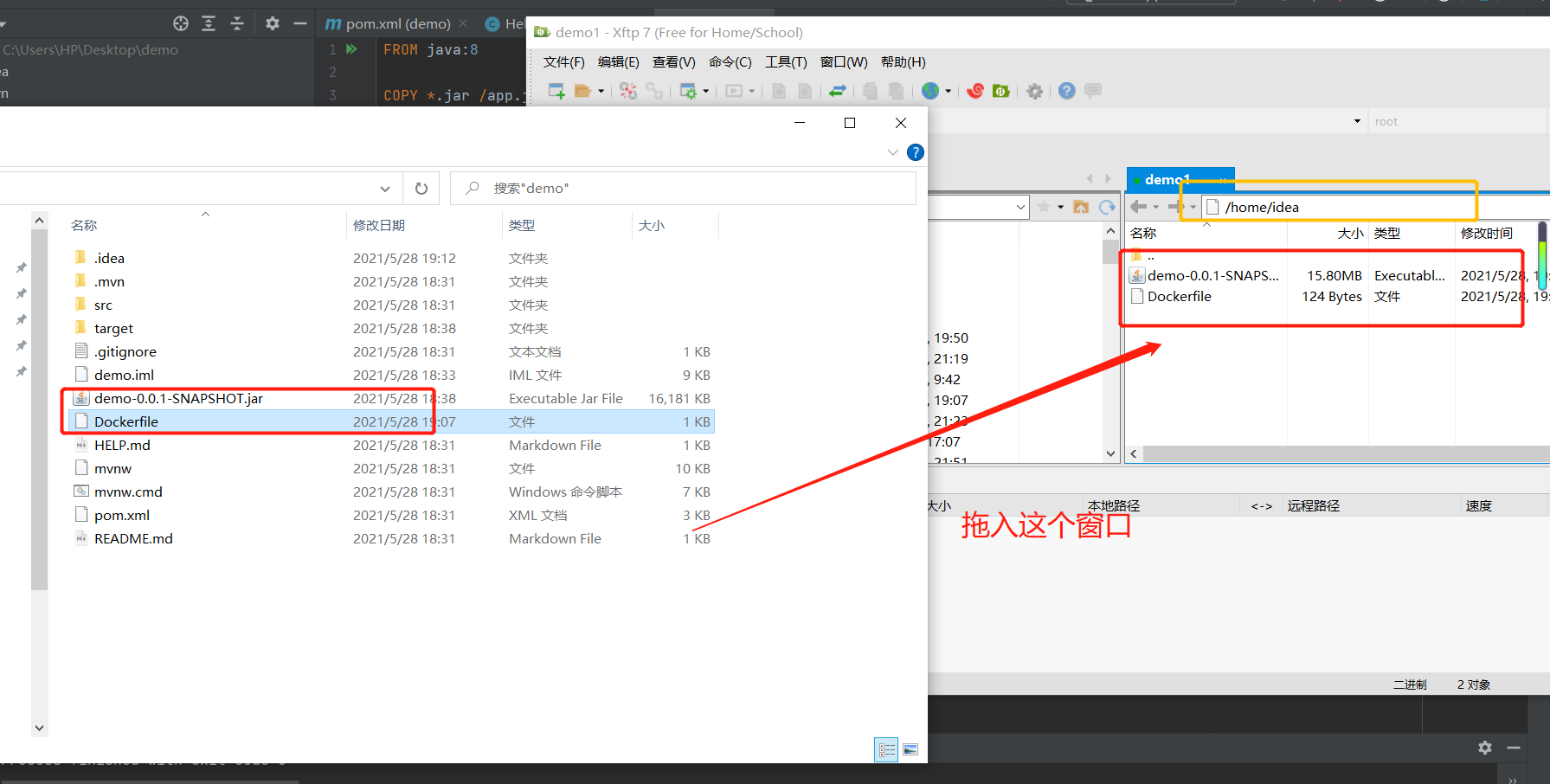Select remote file demo-0.0.1-SNAPS... in Xftp
Image resolution: width=1550 pixels, height=784 pixels.
pos(1204,275)
